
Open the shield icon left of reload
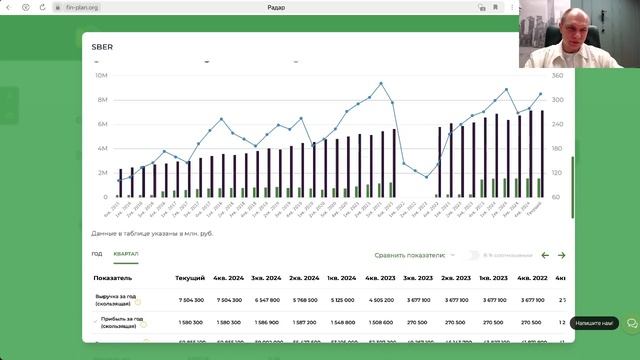(x=26, y=7)
